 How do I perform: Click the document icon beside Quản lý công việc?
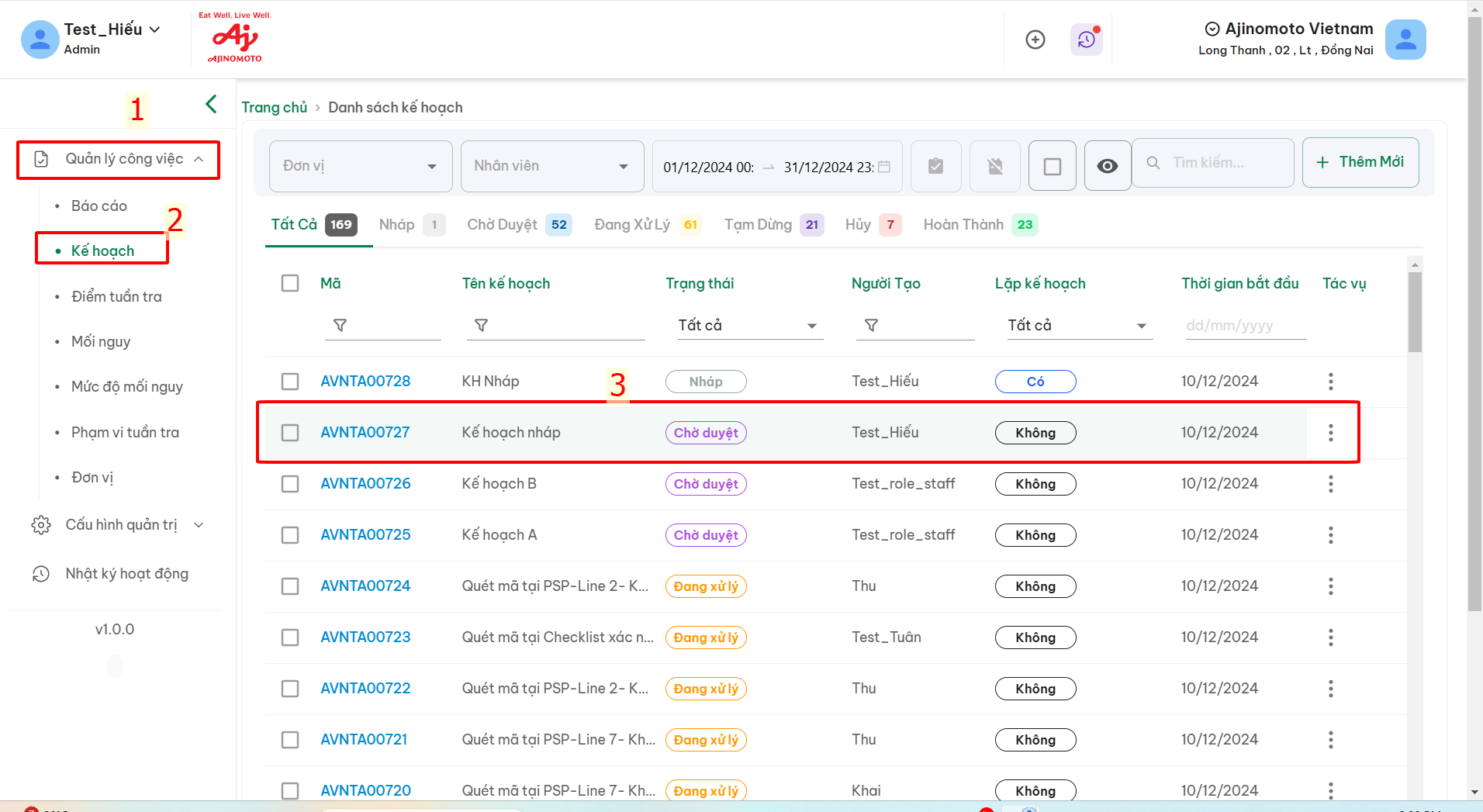pos(41,159)
